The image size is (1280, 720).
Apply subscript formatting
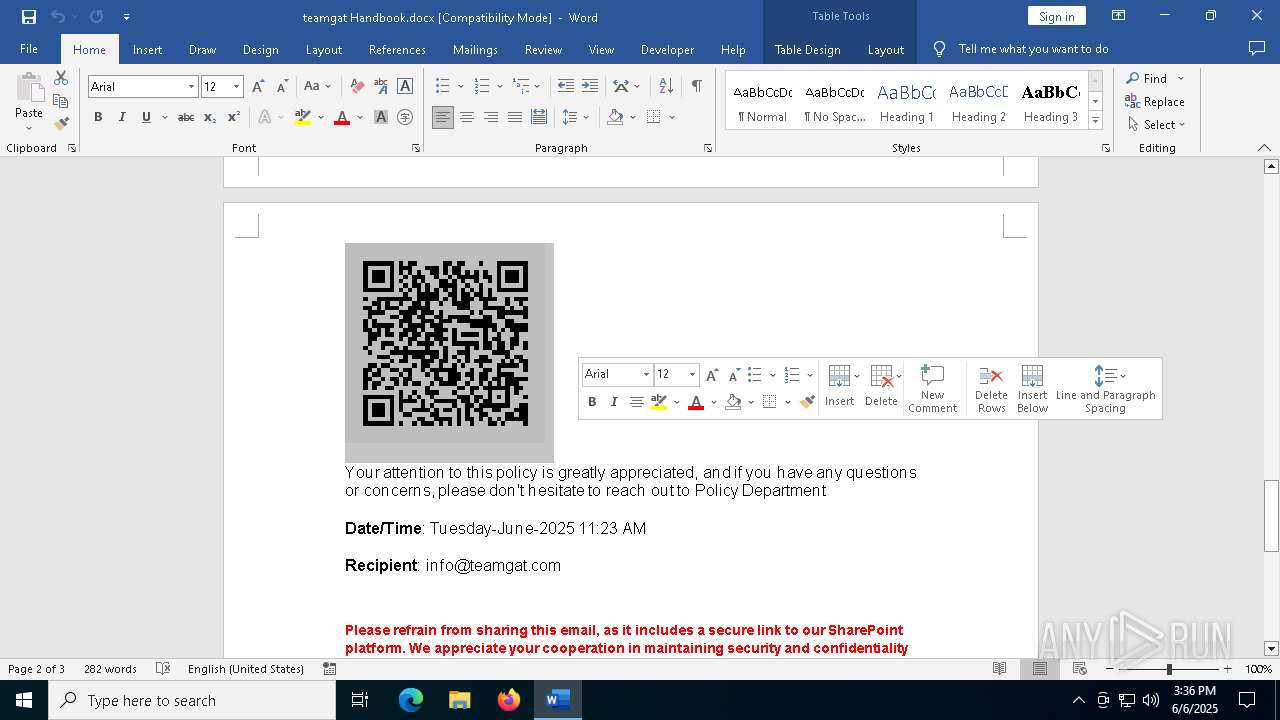pos(210,117)
